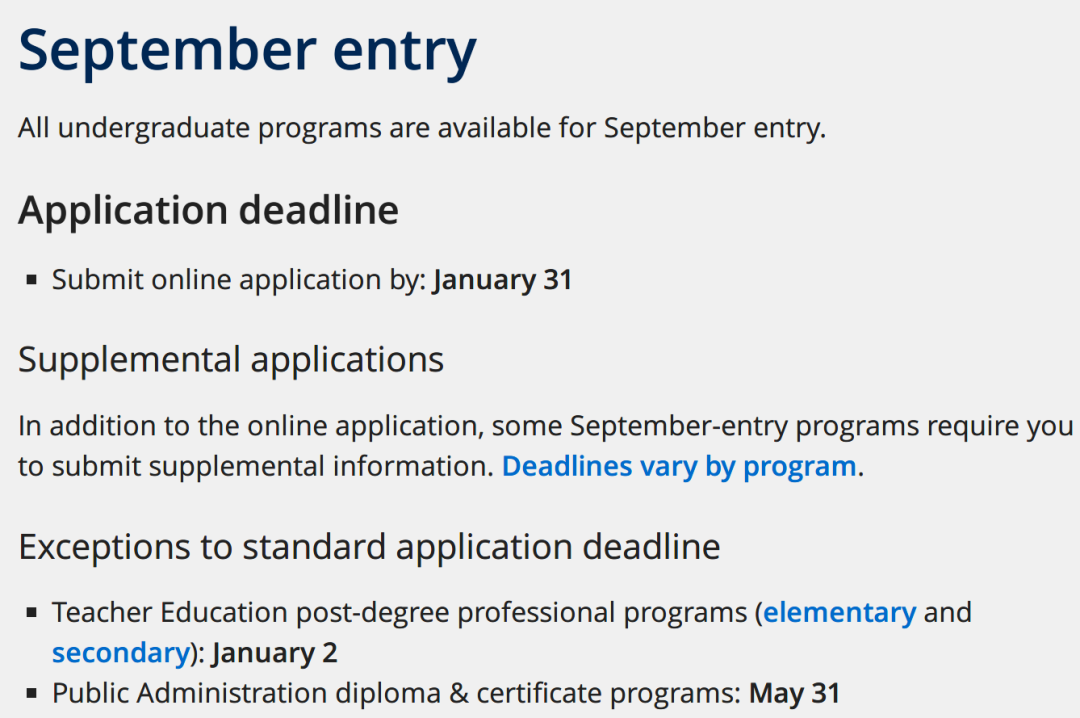Viewport: 1080px width, 718px height.
Task: Open the "Deadlines vary by program" link
Action: (678, 467)
